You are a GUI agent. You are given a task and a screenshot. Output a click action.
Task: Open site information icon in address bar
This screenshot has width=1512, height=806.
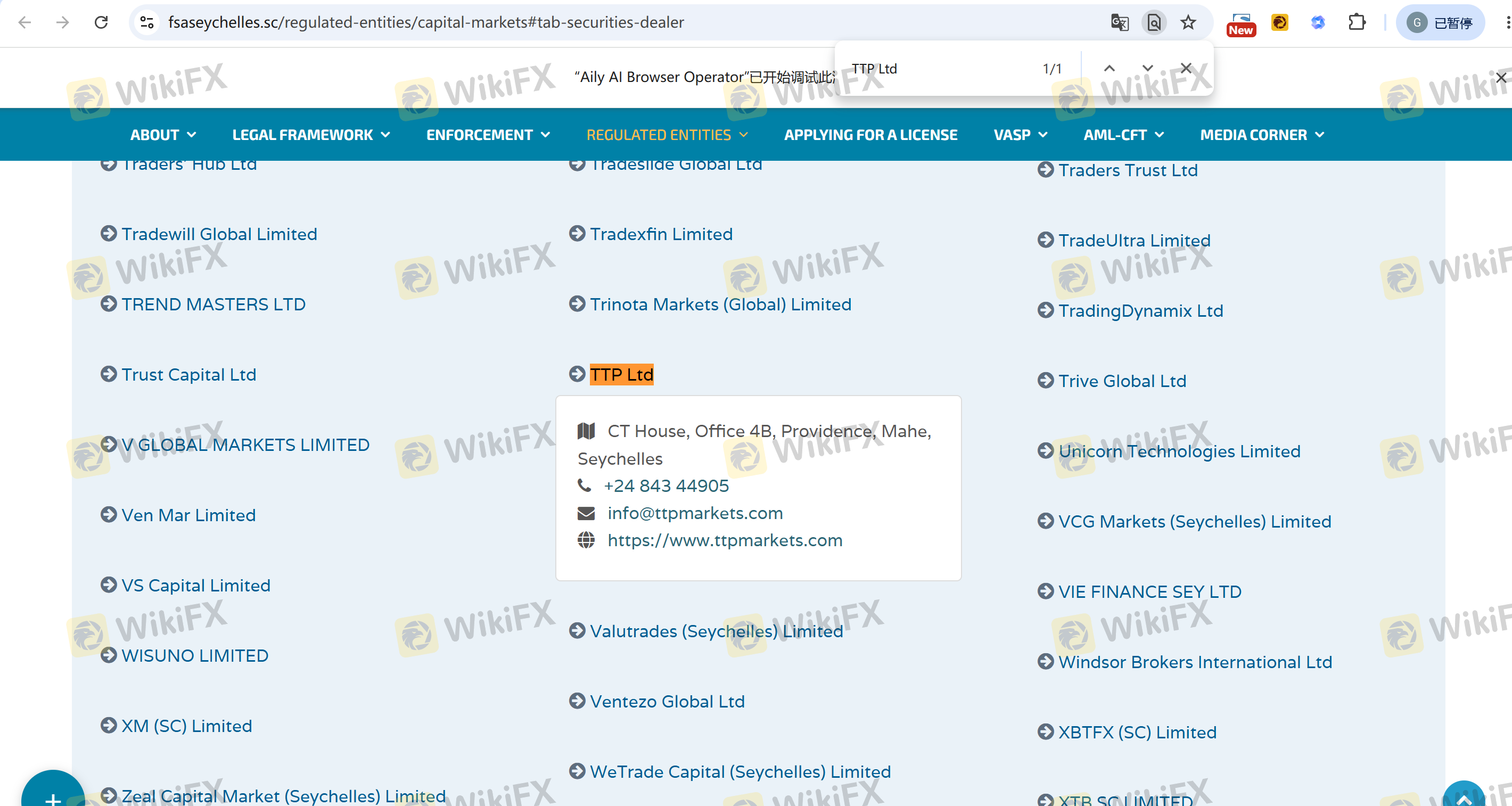(x=147, y=22)
